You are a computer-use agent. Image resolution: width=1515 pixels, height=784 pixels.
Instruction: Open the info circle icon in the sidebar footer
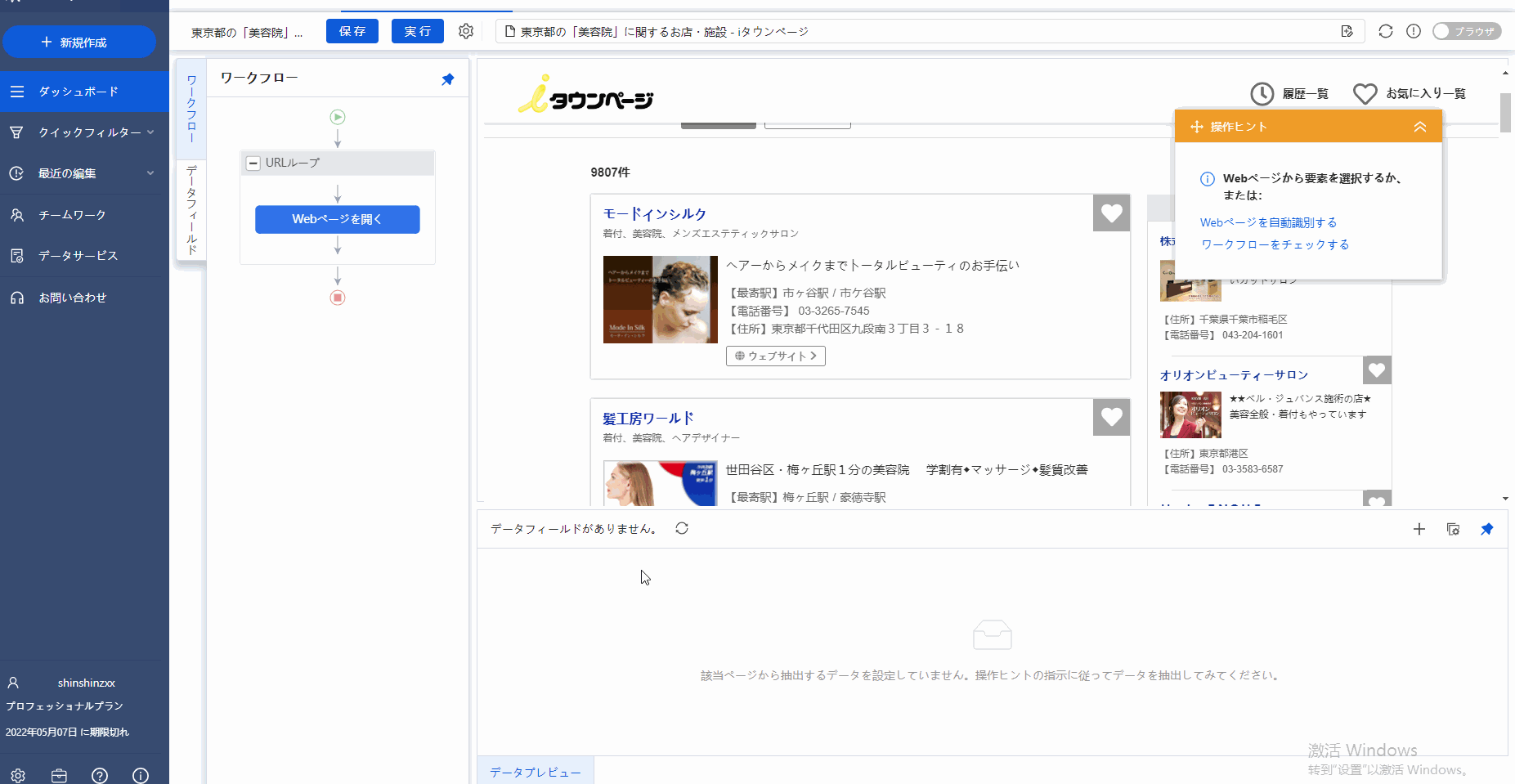(141, 775)
